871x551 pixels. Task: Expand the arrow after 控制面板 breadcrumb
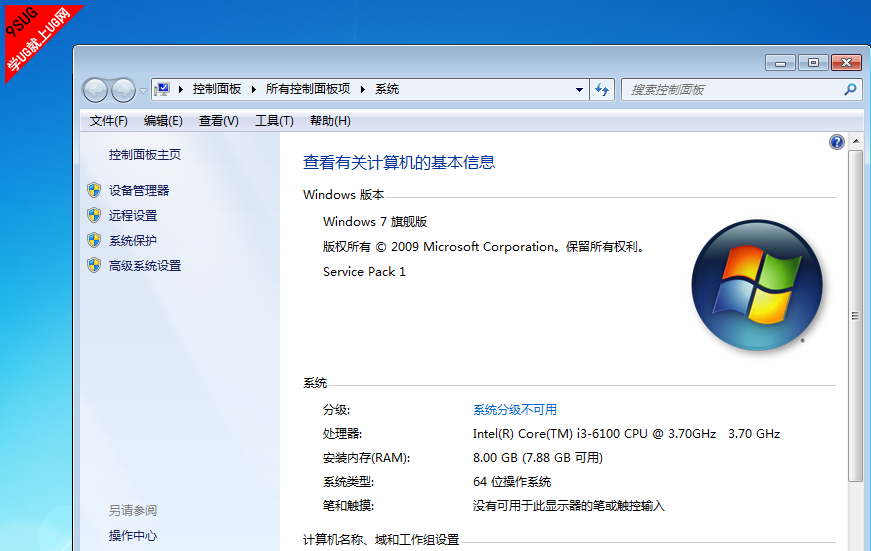tap(254, 89)
